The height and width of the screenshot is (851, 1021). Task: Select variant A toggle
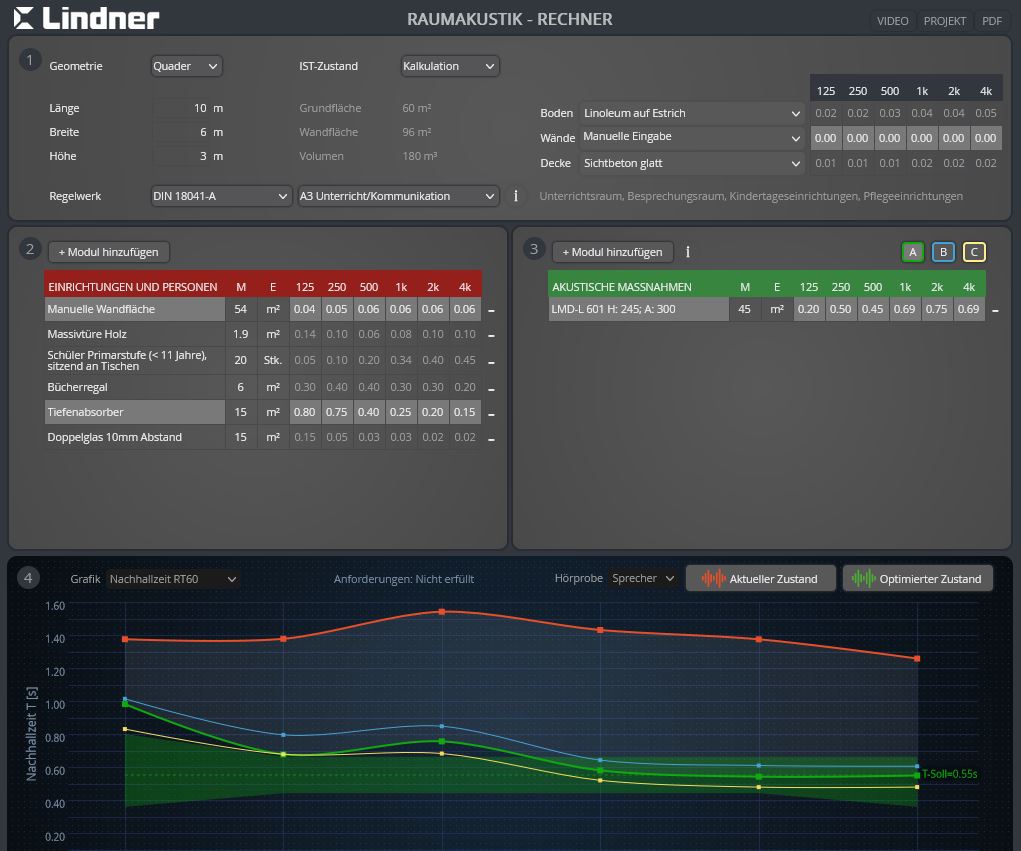tap(911, 252)
